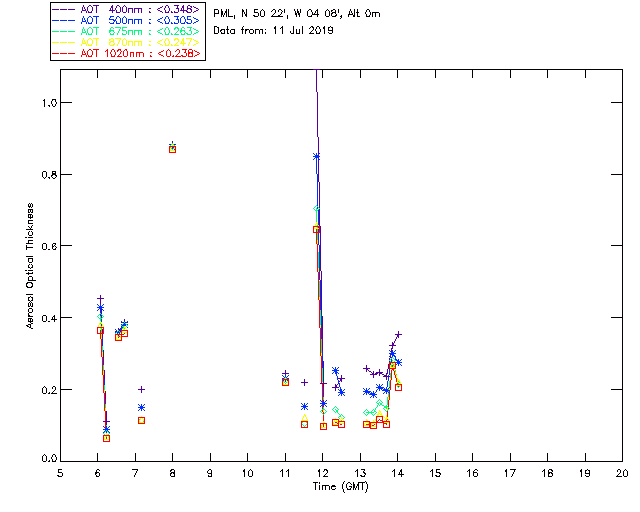
Task: Click the x-axis label 20
Action: tap(622, 473)
